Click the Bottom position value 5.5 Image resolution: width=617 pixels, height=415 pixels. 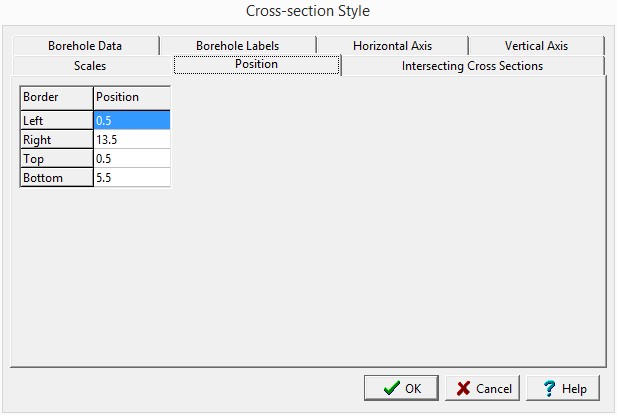click(131, 177)
